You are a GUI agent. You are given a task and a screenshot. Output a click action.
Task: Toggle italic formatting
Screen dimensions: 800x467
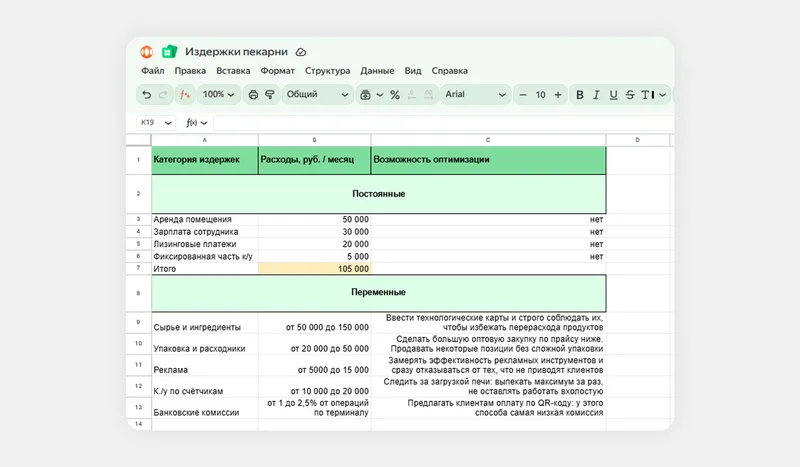pos(596,94)
